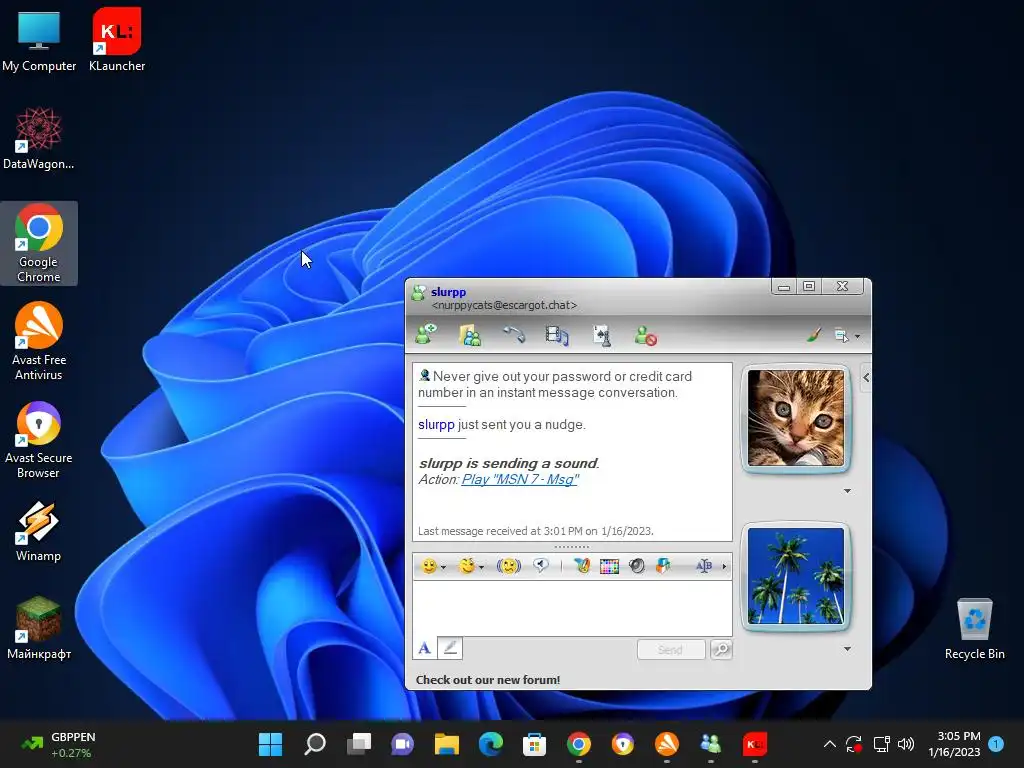Open network settings tray icon

tap(882, 744)
